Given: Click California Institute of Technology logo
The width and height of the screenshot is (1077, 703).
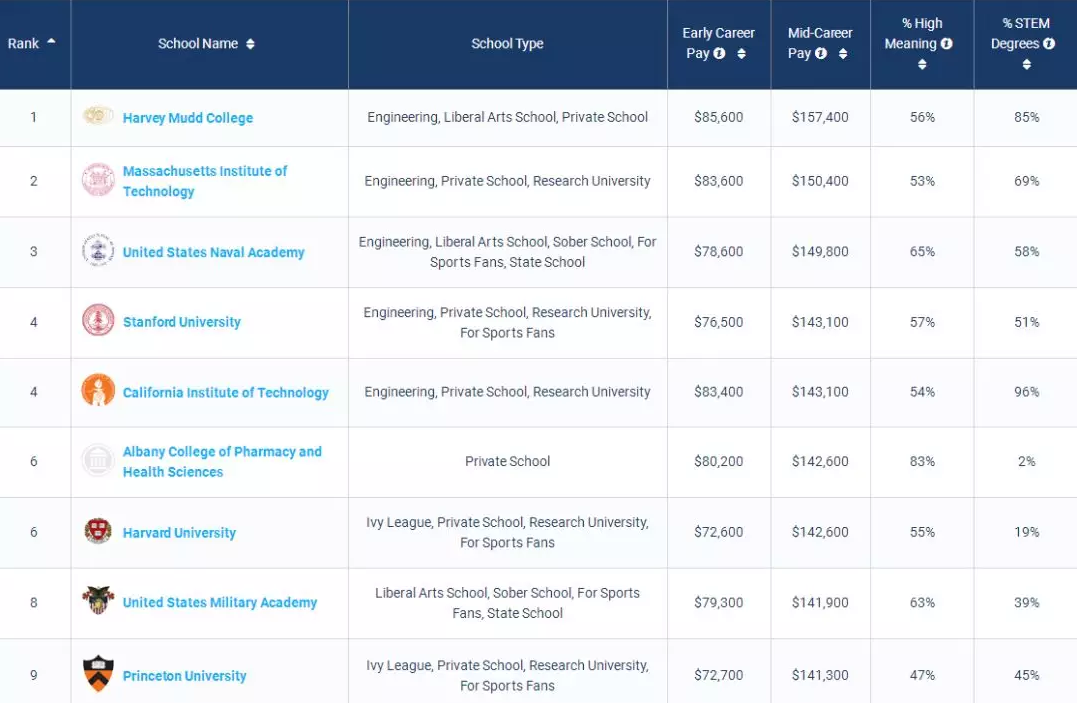Looking at the screenshot, I should pyautogui.click(x=98, y=390).
